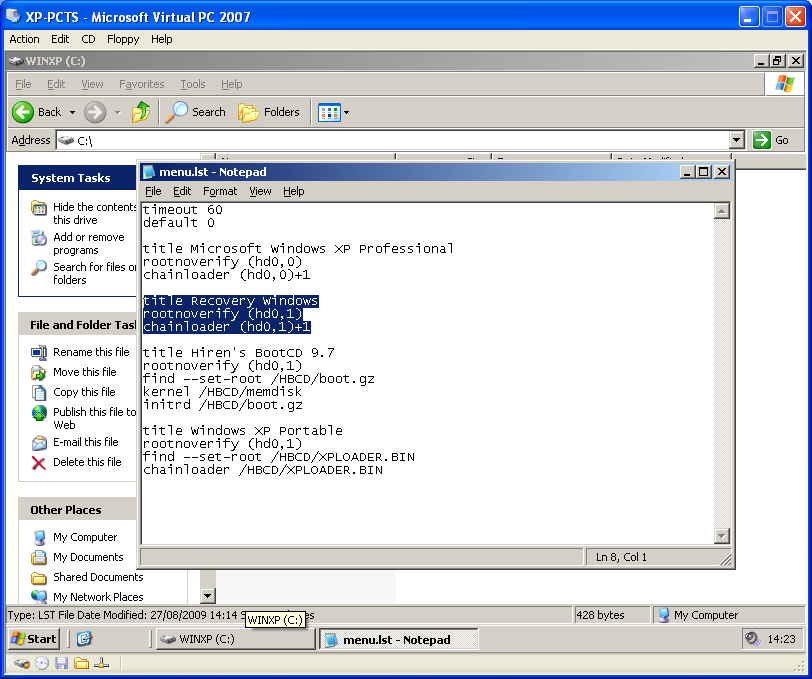Click the Go button beside the Address bar
Viewport: 812px width, 679px height.
coord(771,140)
